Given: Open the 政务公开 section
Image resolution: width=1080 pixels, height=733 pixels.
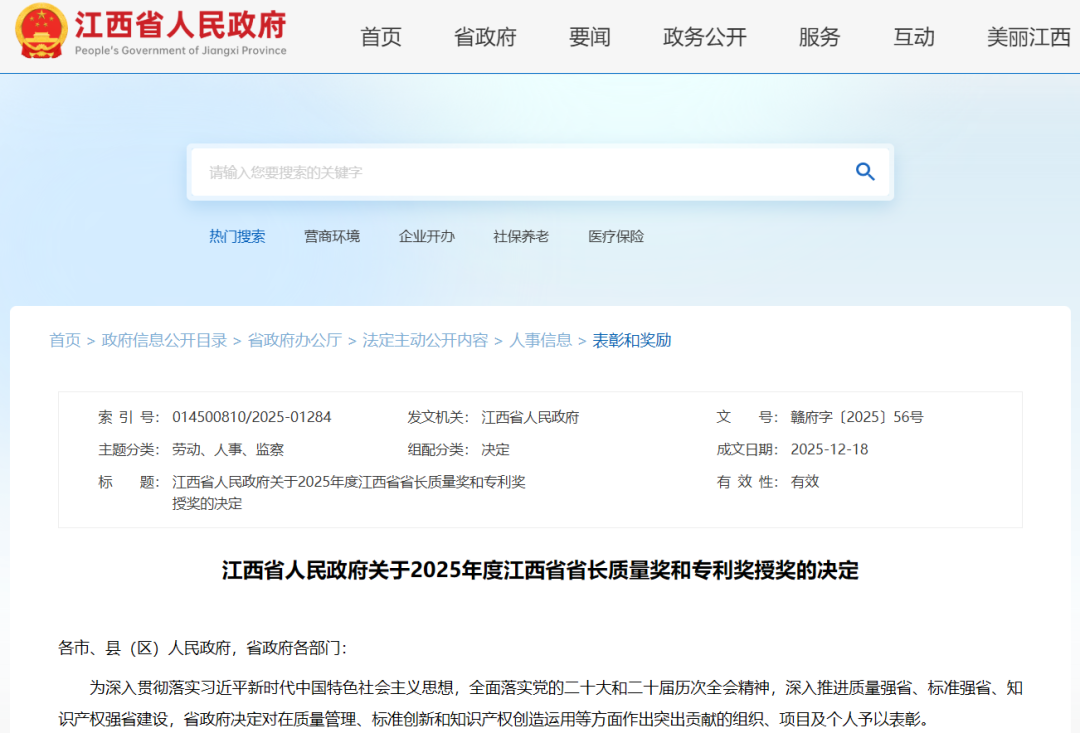Looking at the screenshot, I should (704, 37).
